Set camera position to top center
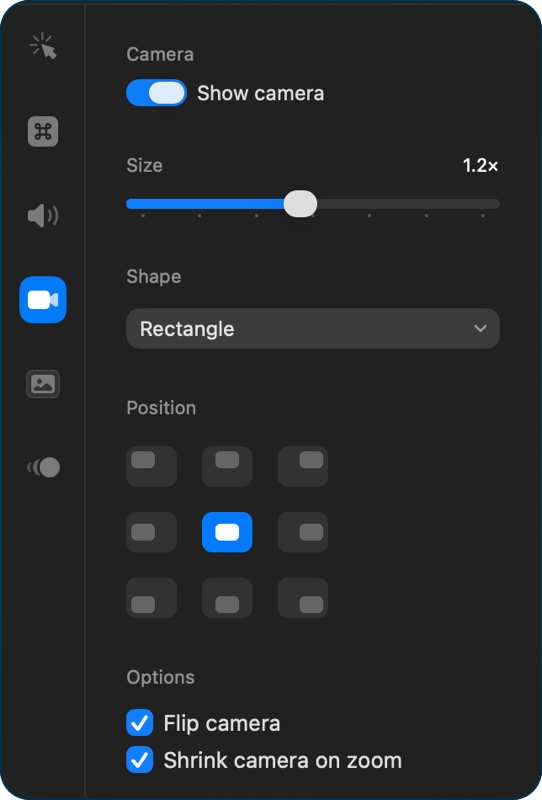542x800 pixels. (x=227, y=466)
